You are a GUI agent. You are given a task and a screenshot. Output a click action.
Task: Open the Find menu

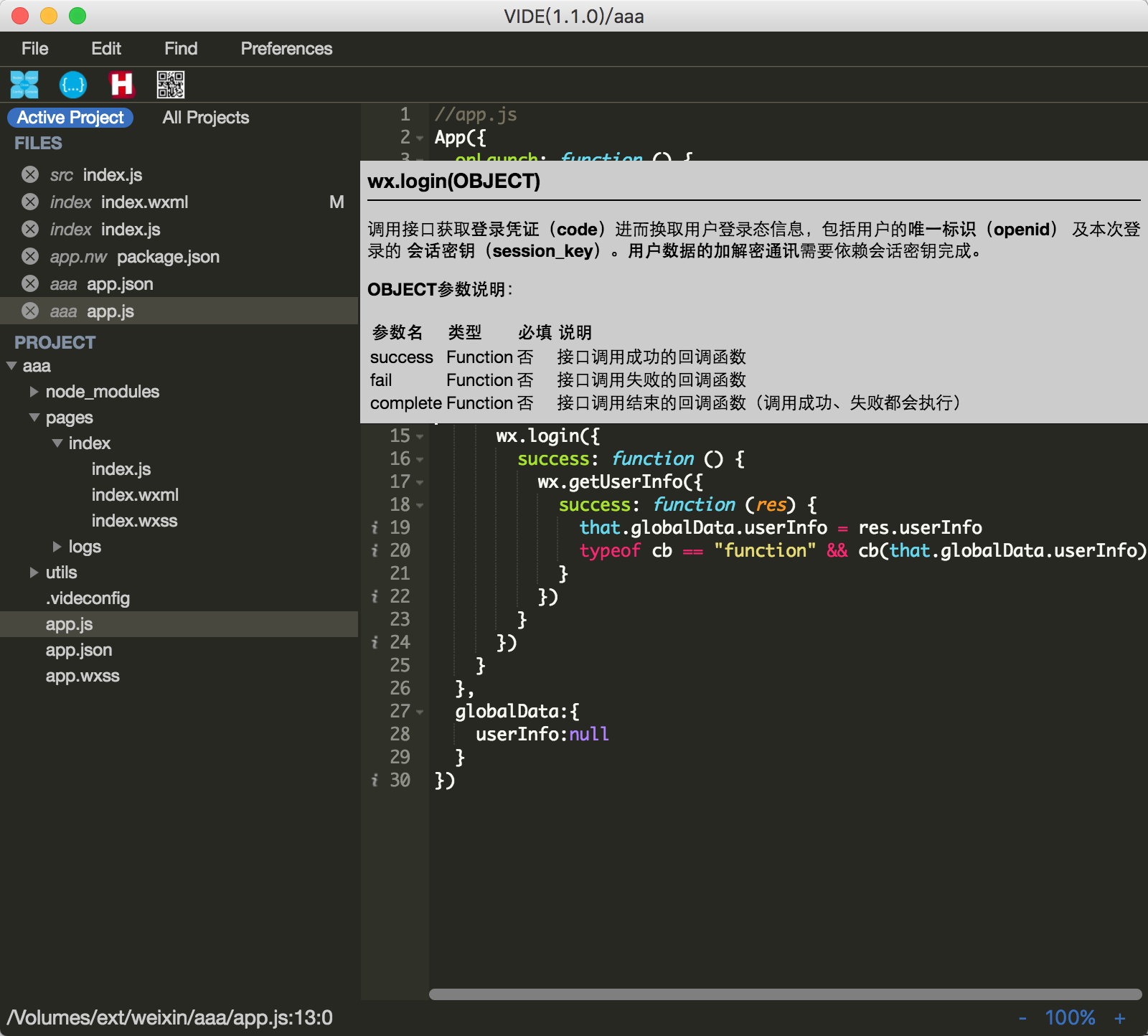[181, 49]
